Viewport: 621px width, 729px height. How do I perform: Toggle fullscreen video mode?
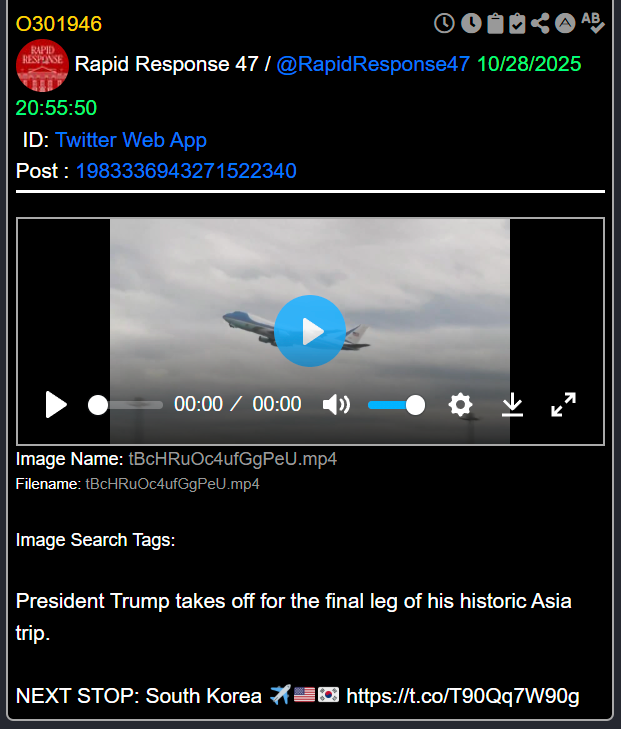pos(564,404)
